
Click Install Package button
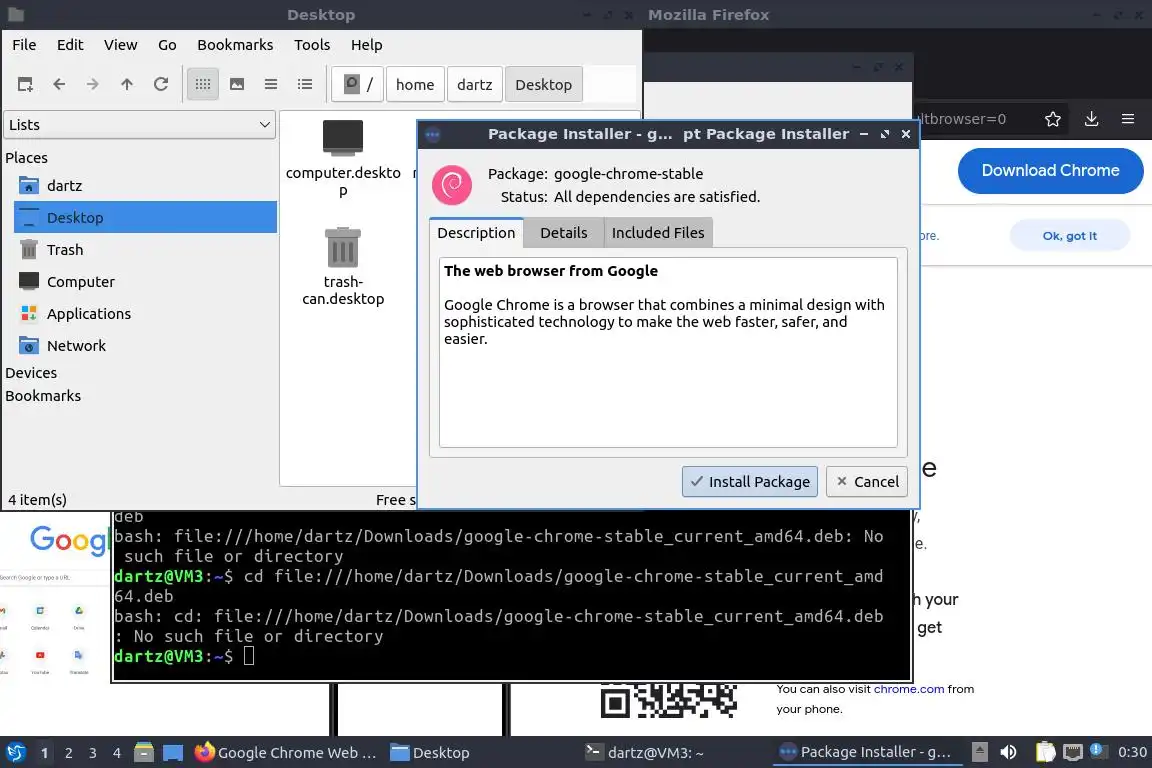749,482
